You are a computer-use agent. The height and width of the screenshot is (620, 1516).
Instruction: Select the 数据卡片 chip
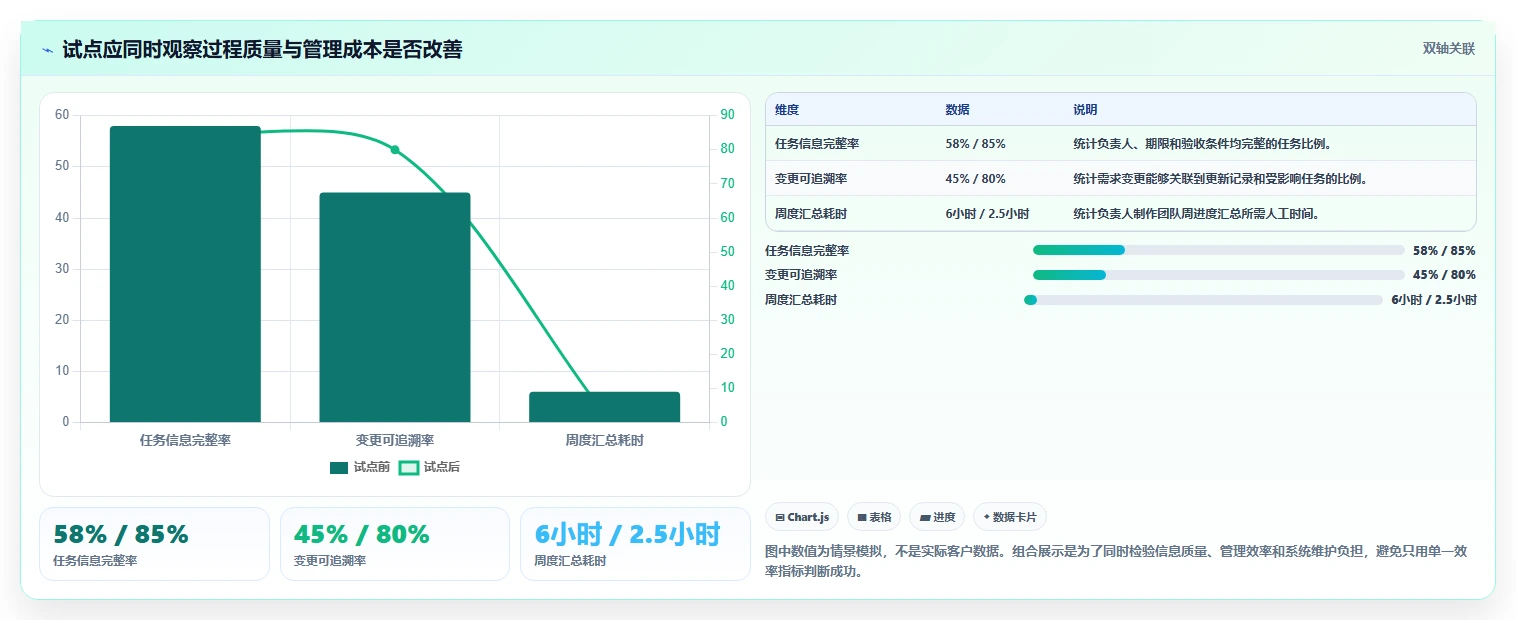(x=1010, y=517)
